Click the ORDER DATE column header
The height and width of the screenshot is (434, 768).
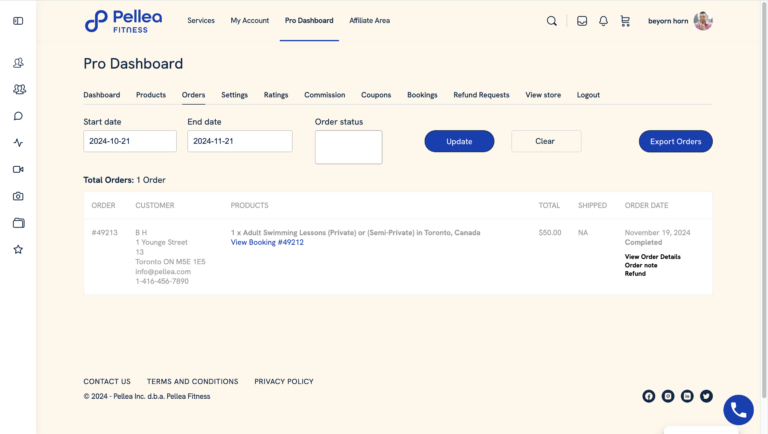tap(646, 205)
